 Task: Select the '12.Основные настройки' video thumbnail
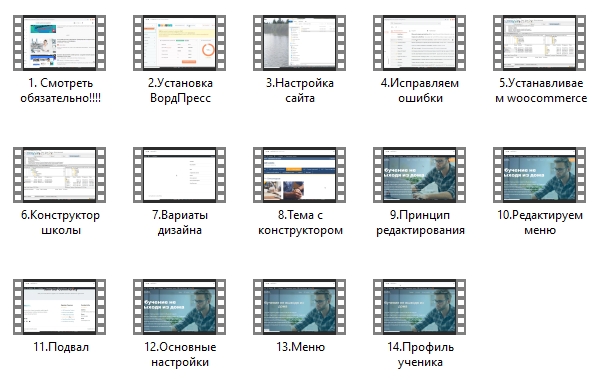(179, 306)
